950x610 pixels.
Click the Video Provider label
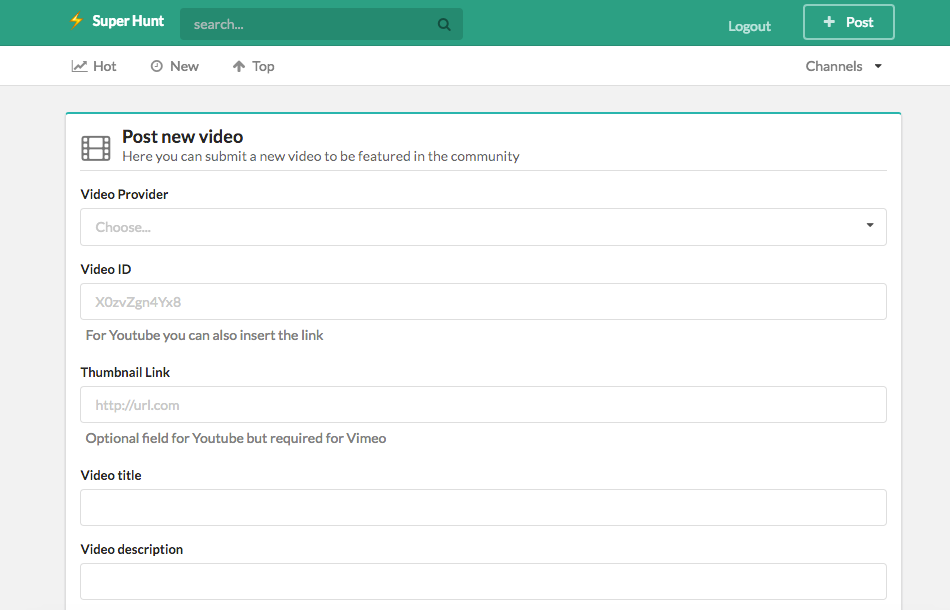coord(124,194)
